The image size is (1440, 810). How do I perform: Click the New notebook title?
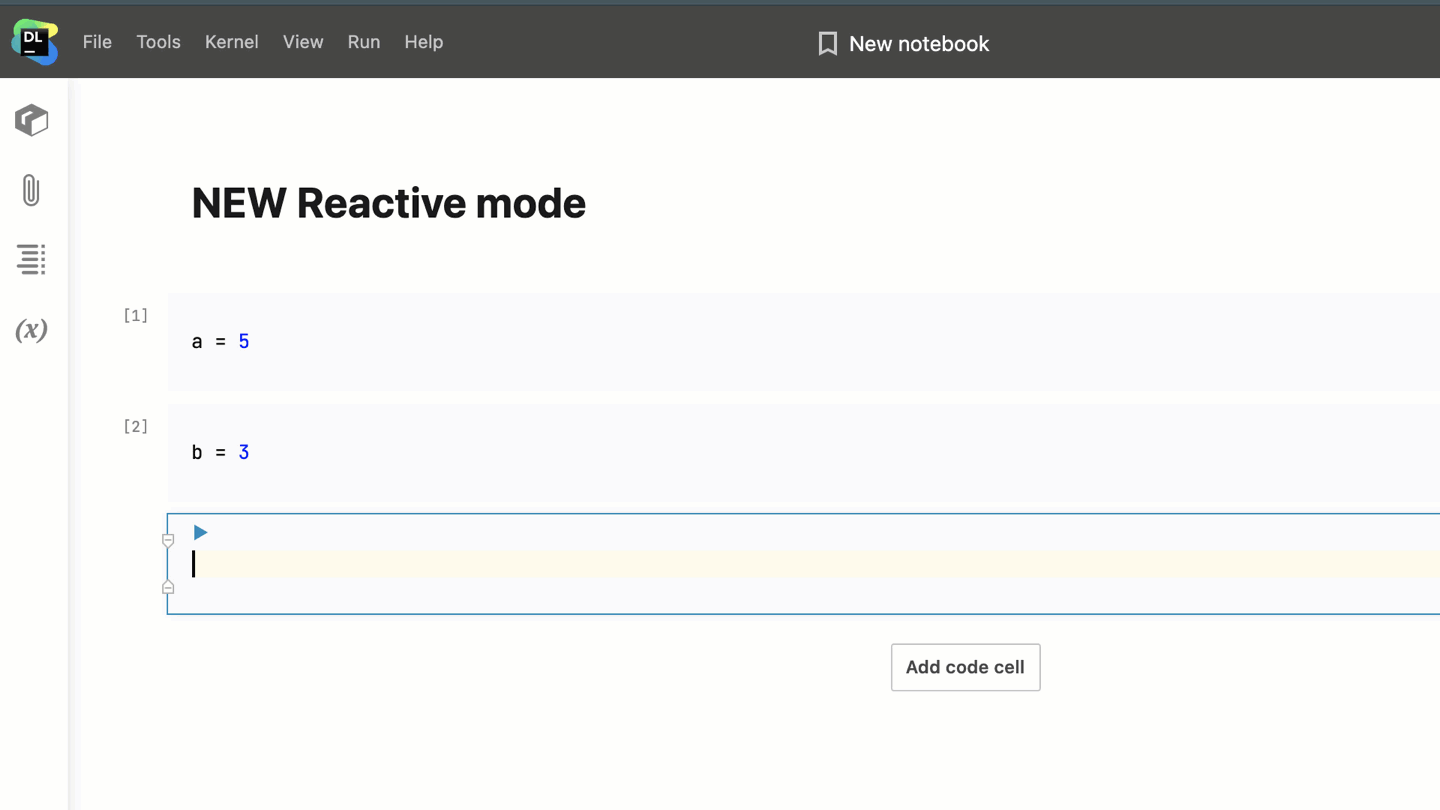coord(919,44)
